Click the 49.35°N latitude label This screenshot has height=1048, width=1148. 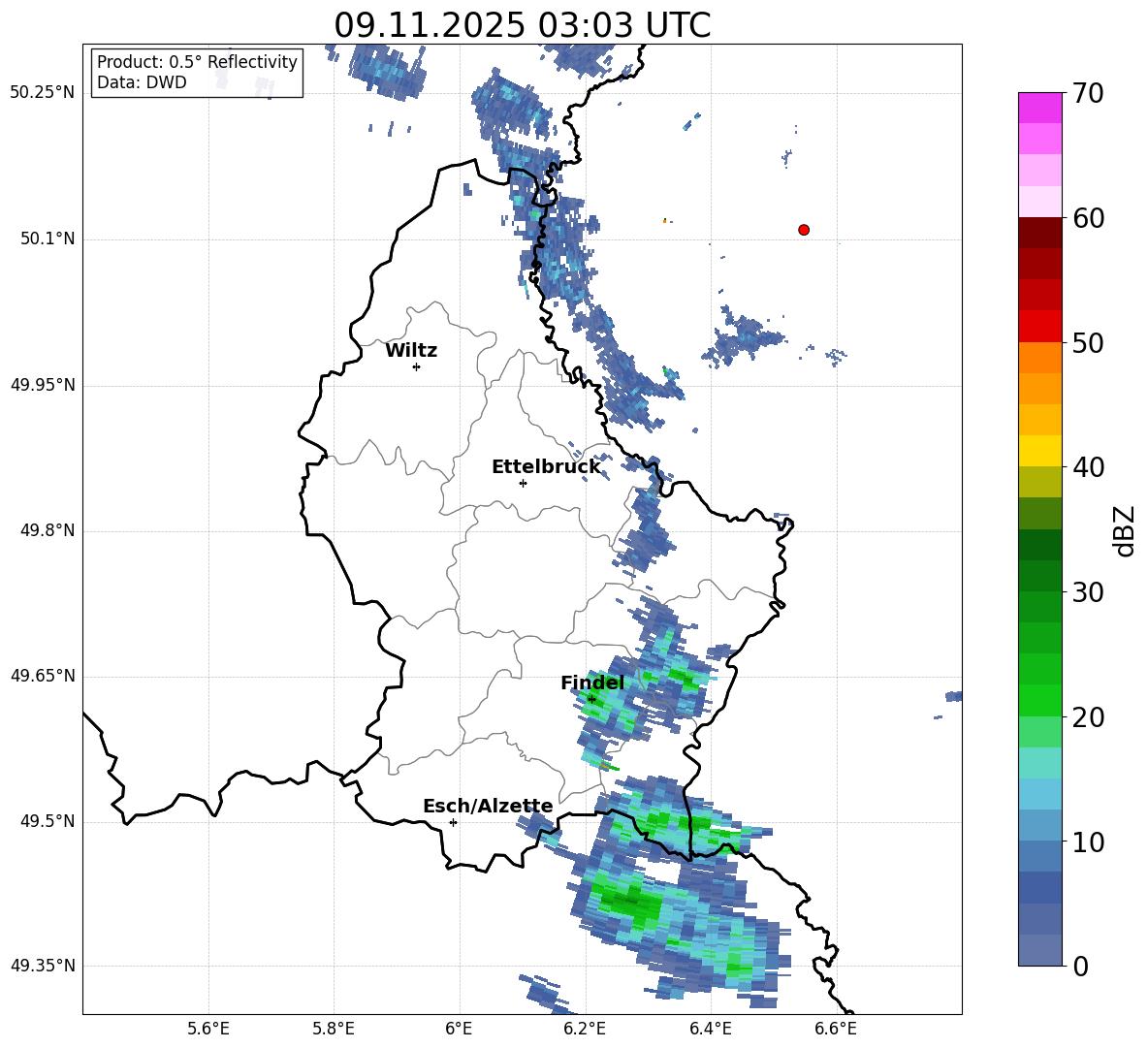point(43,966)
